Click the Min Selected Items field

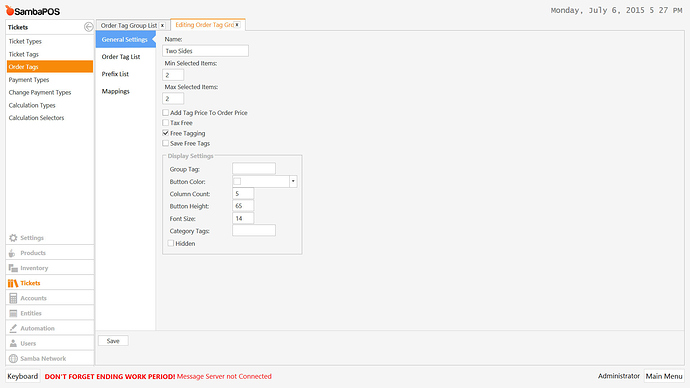point(173,75)
